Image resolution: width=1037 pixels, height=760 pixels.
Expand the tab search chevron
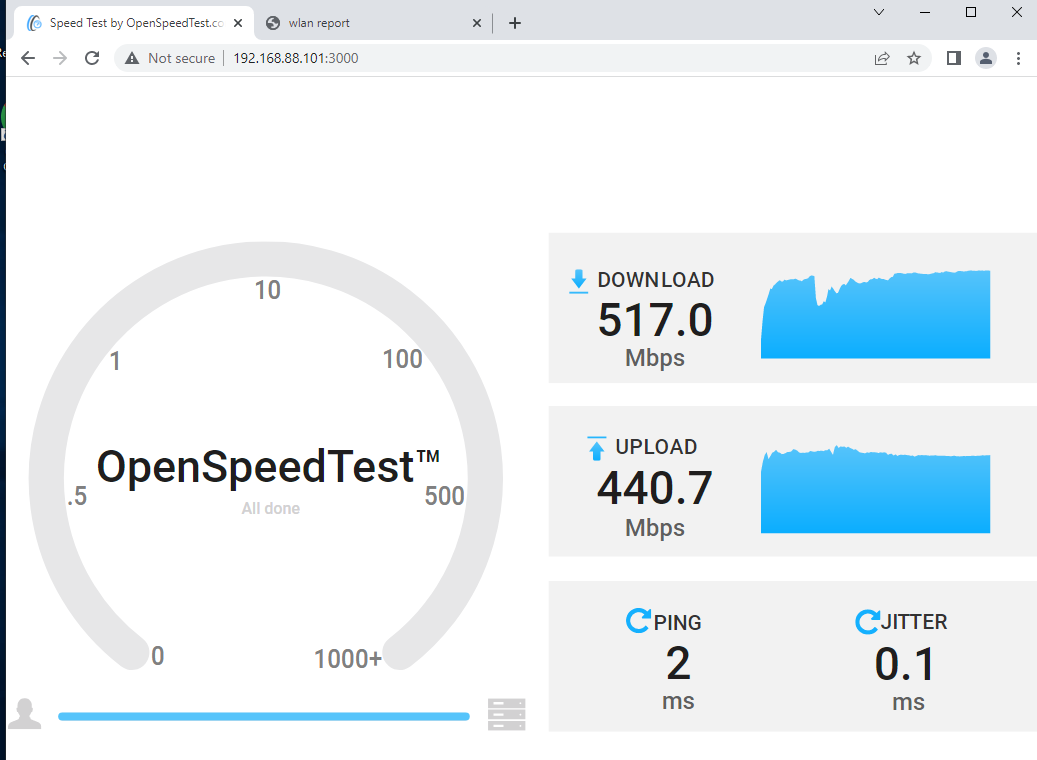[x=879, y=12]
